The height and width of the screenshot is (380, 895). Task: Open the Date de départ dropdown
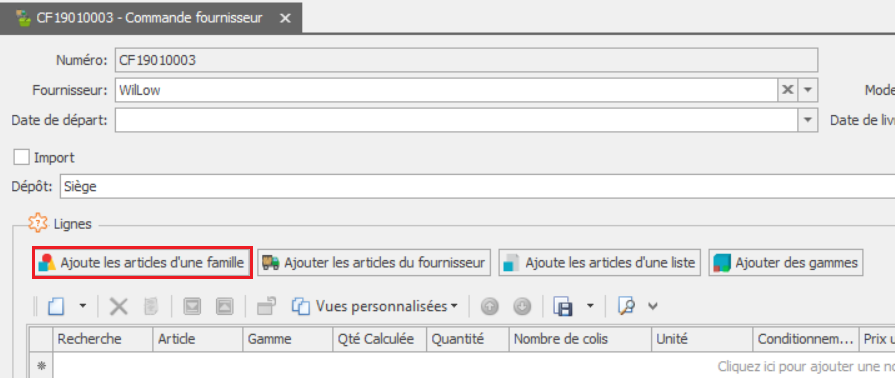tap(808, 120)
